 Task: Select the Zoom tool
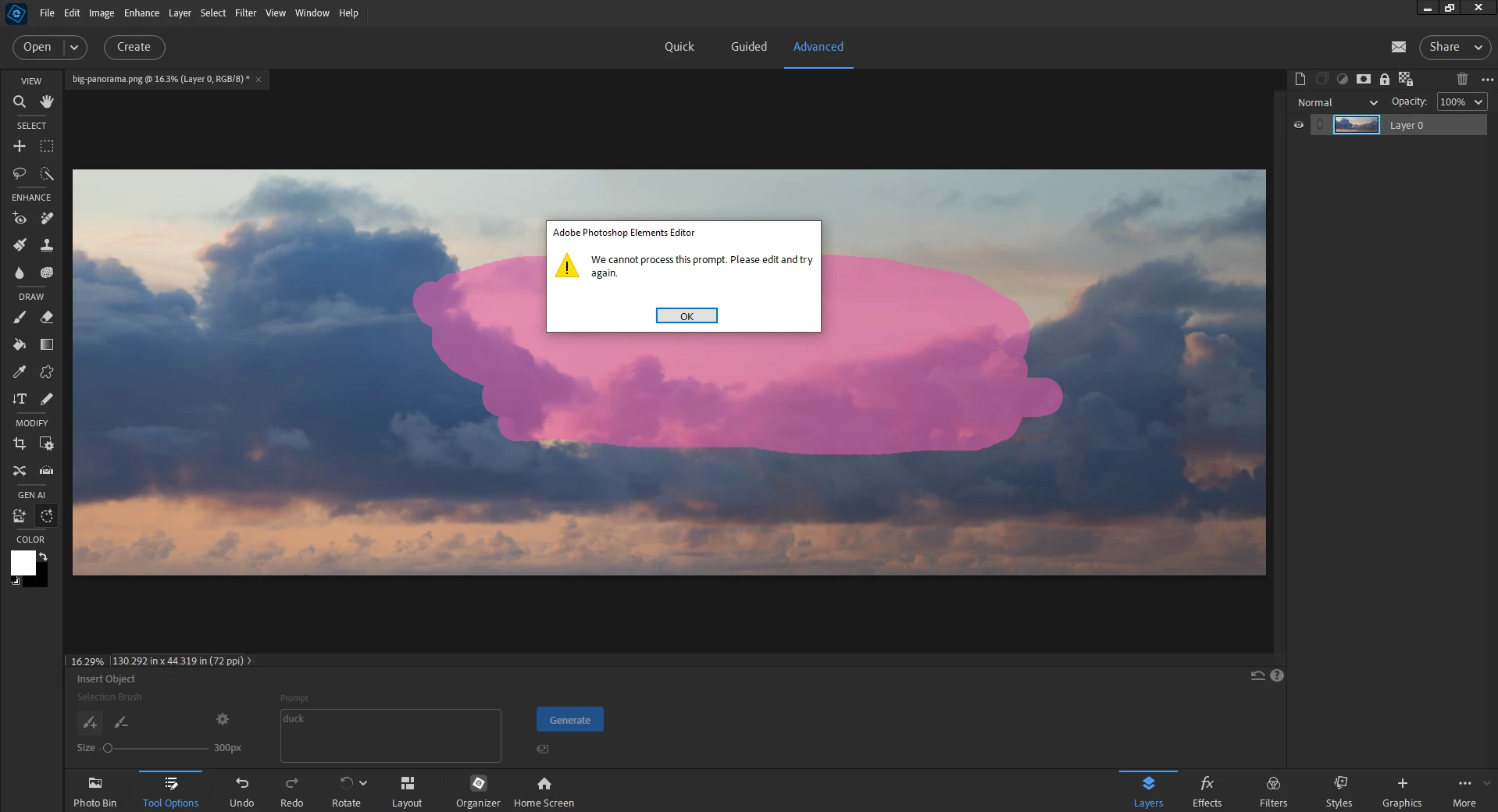20,101
